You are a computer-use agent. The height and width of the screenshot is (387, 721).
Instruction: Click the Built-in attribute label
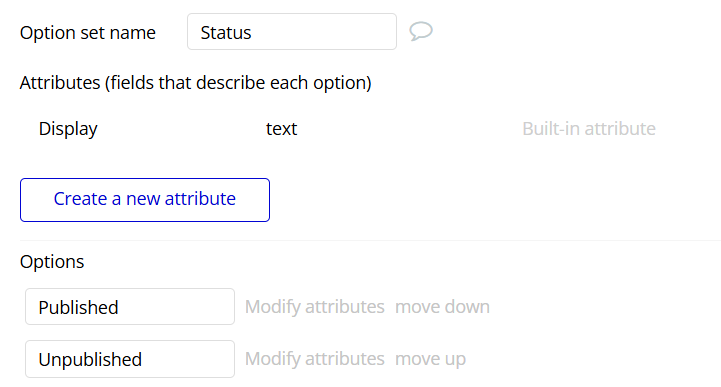click(589, 129)
